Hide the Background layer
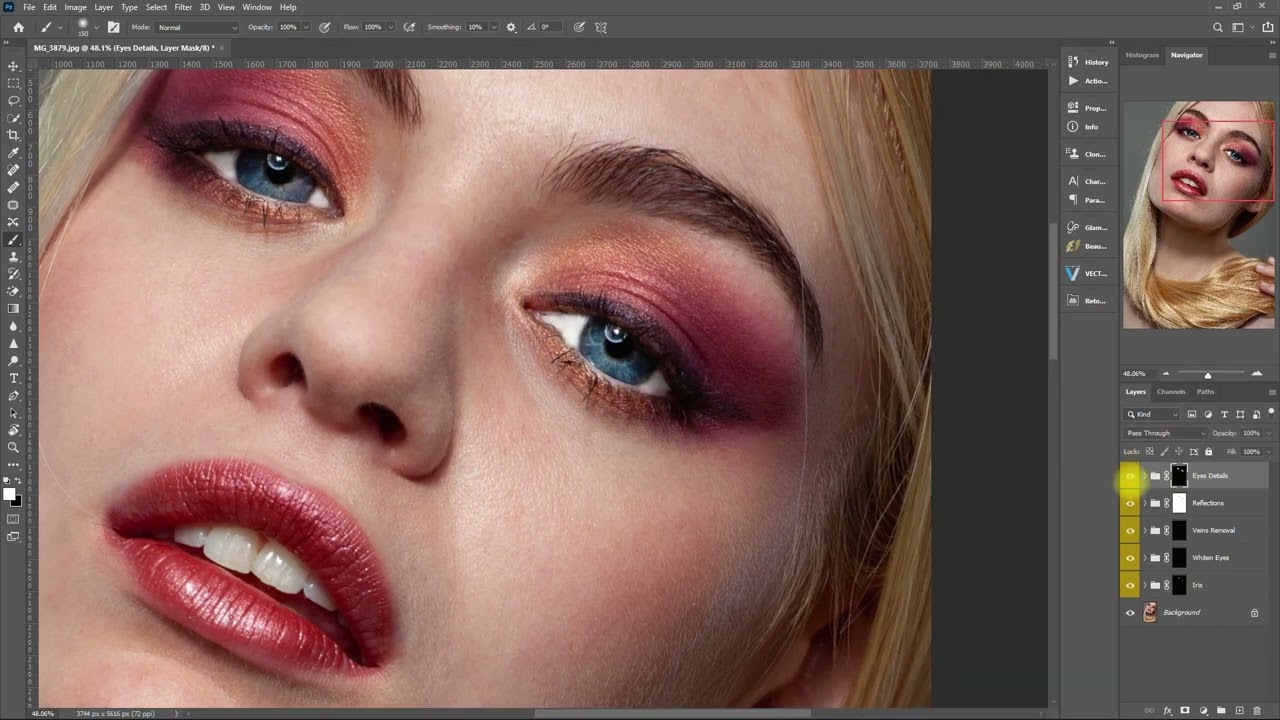1280x720 pixels. [1130, 613]
